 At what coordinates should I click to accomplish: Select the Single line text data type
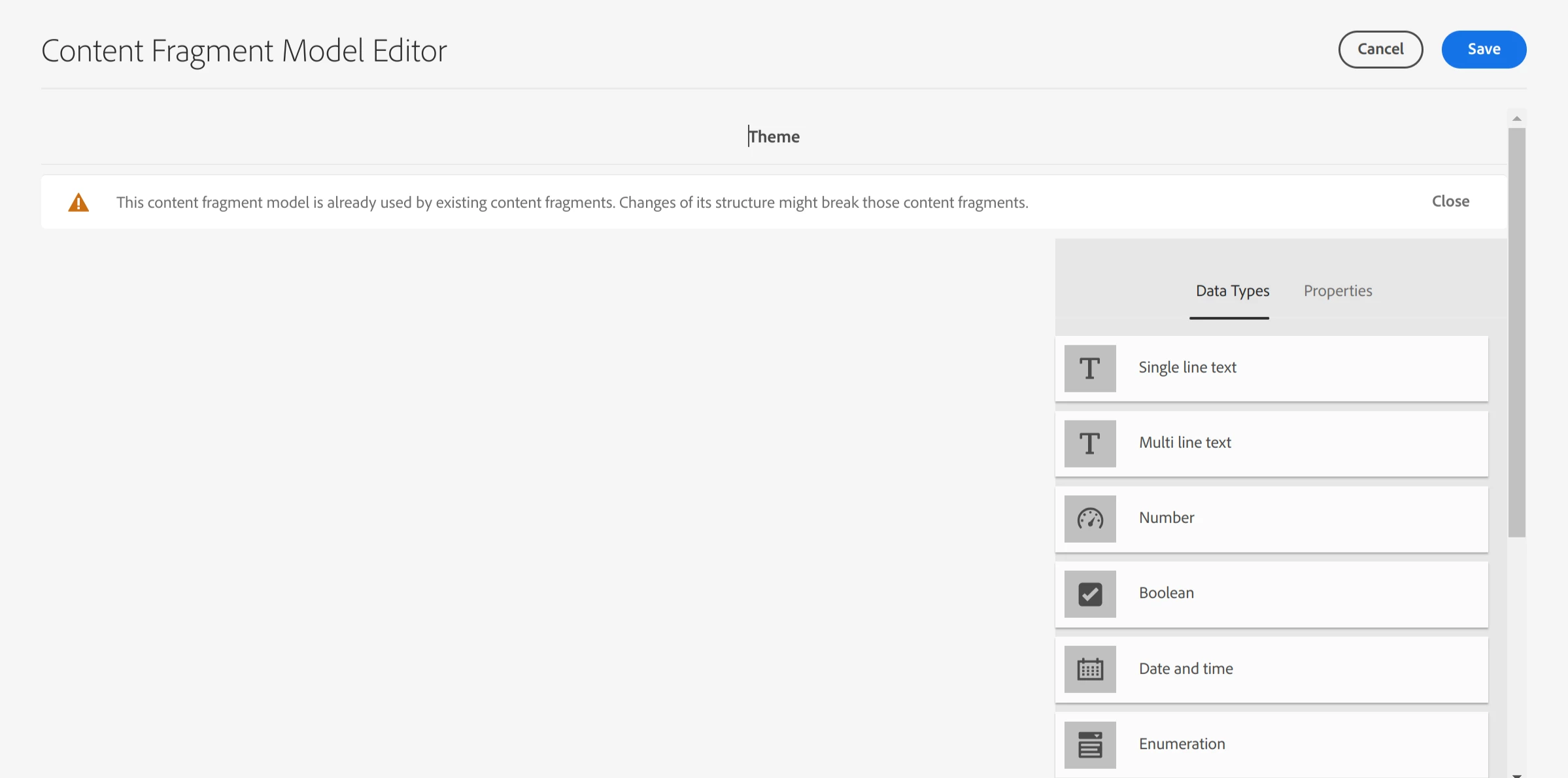(x=1187, y=367)
